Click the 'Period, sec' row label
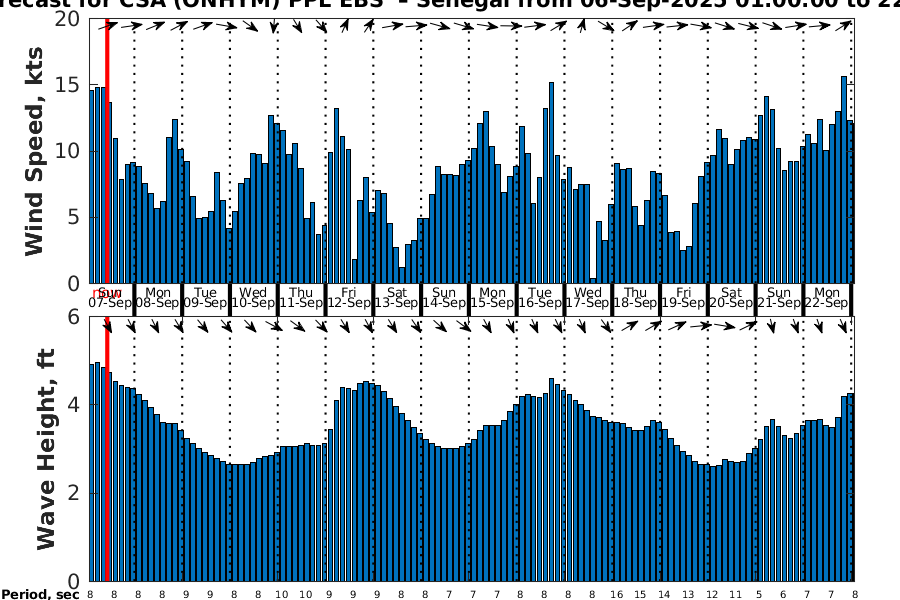 40,594
